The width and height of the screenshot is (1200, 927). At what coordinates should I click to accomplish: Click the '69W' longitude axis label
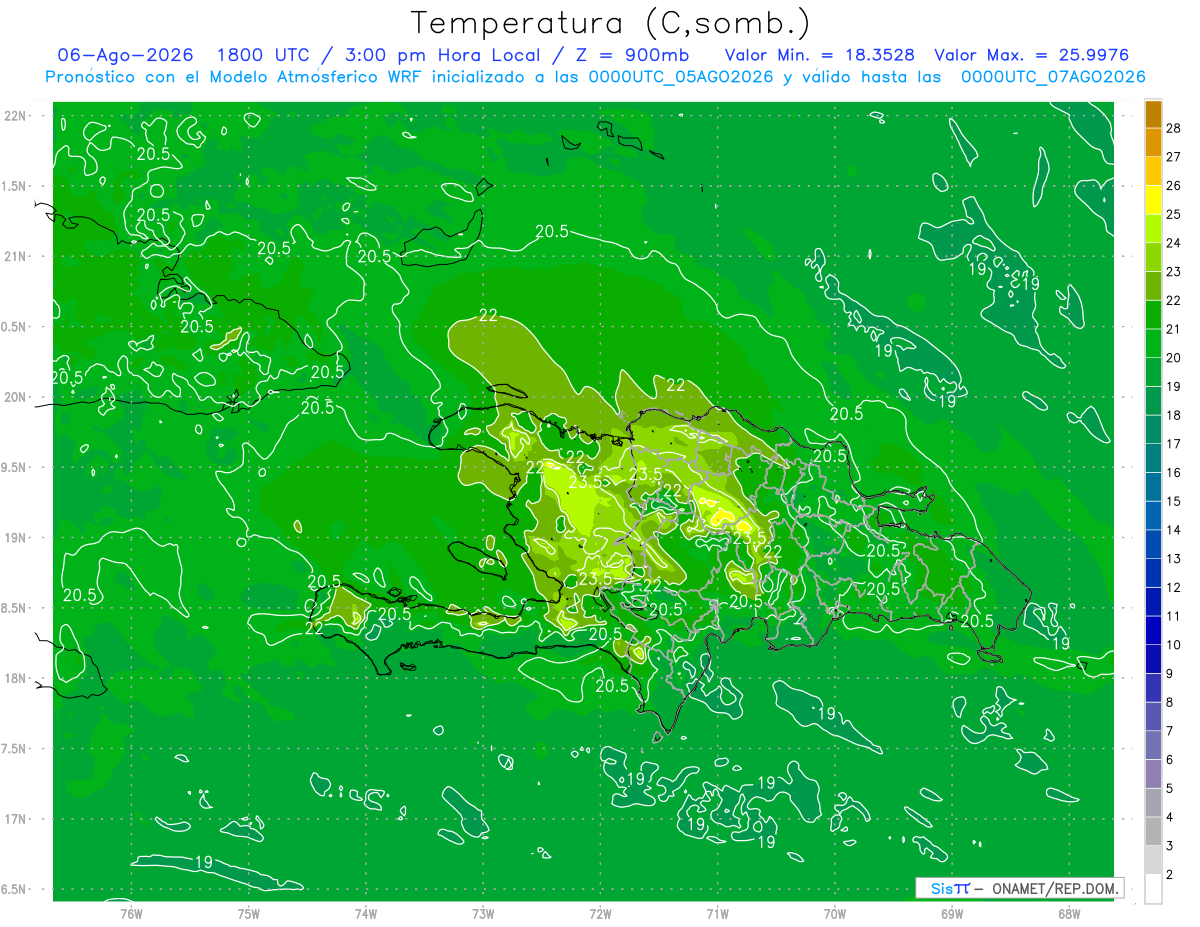tap(953, 913)
